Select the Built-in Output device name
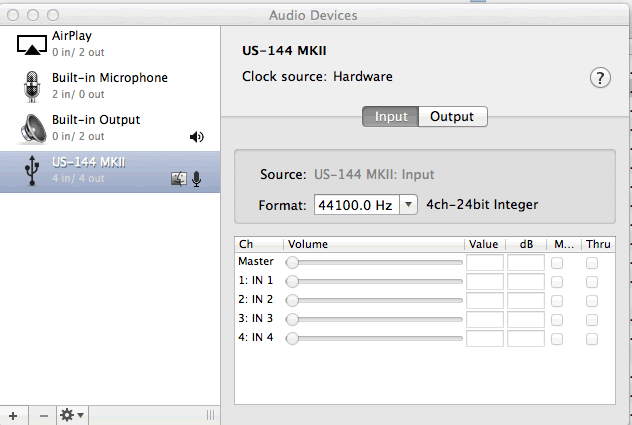 click(96, 120)
